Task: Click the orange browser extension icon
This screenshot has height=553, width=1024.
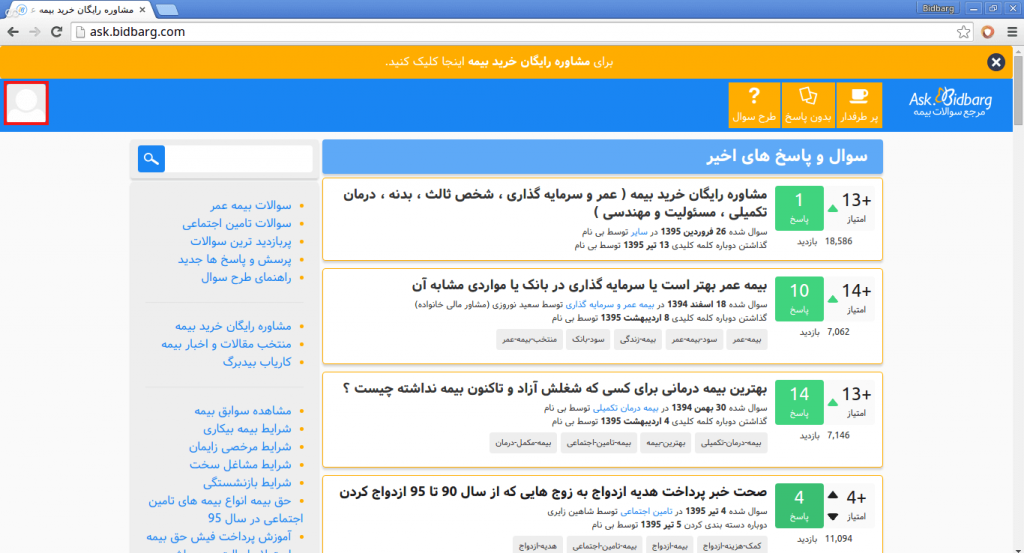Action: 987,32
